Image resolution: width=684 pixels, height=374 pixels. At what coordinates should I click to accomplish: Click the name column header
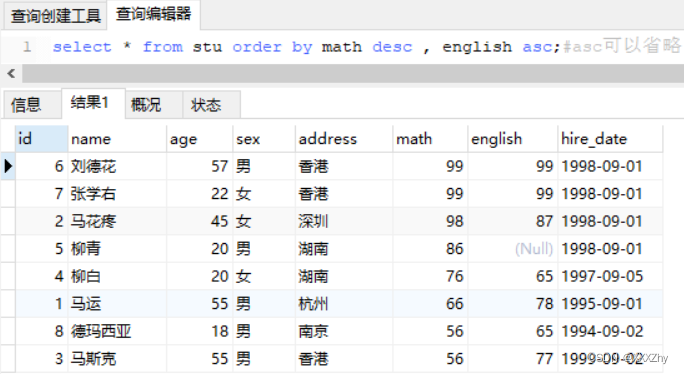pyautogui.click(x=117, y=139)
